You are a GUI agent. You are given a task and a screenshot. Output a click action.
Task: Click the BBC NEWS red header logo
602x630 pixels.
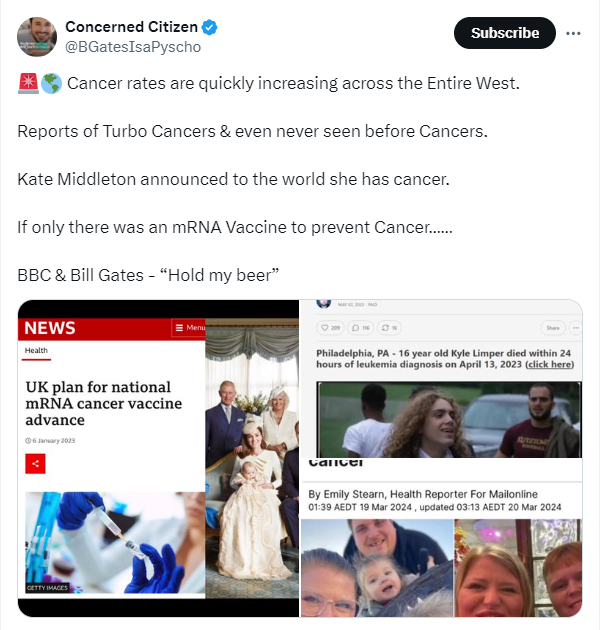tap(50, 328)
